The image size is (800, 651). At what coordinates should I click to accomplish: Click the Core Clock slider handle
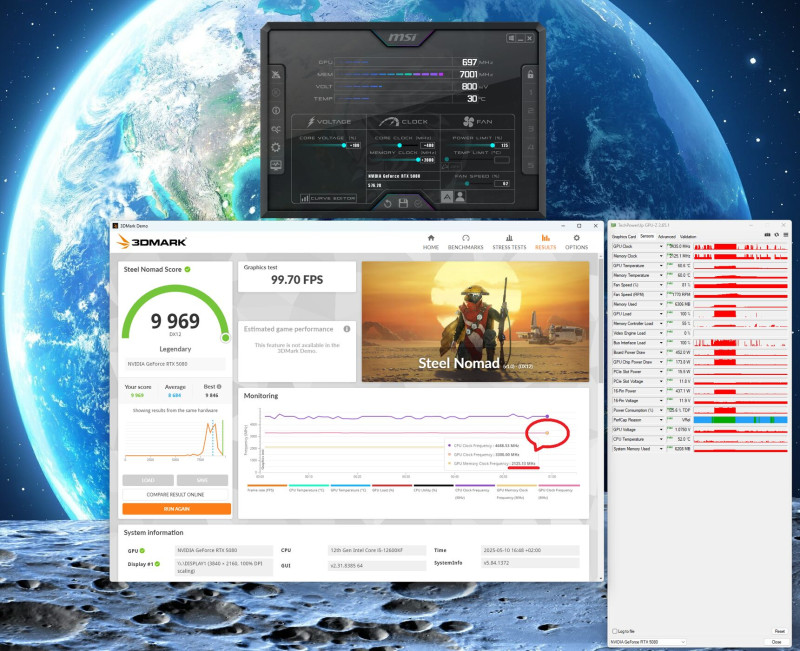click(x=399, y=145)
